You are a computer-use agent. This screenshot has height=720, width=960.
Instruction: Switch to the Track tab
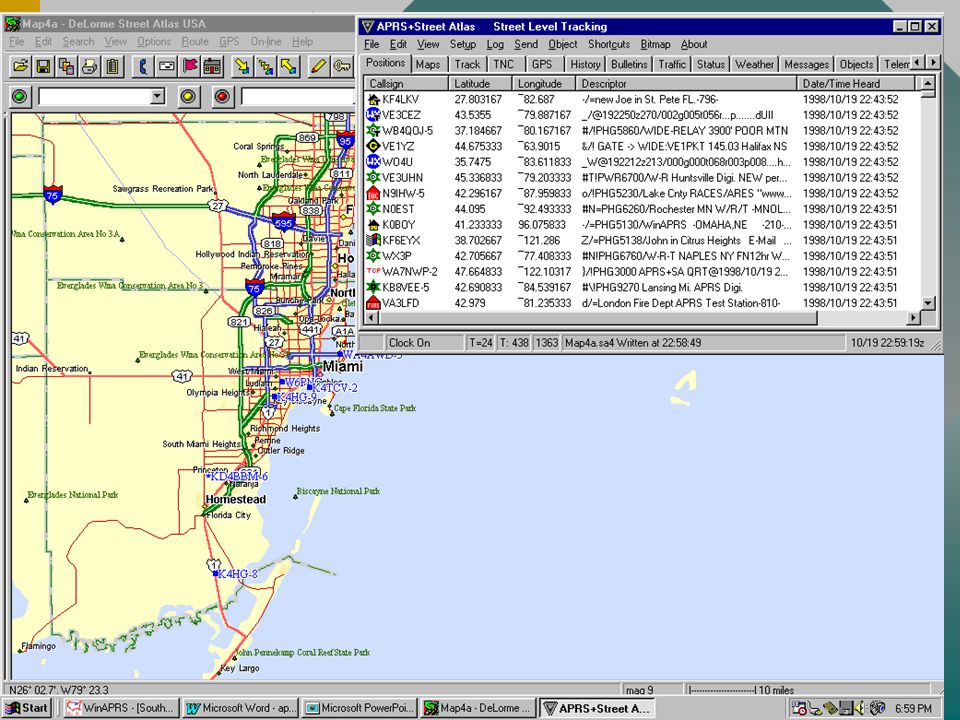pos(467,64)
